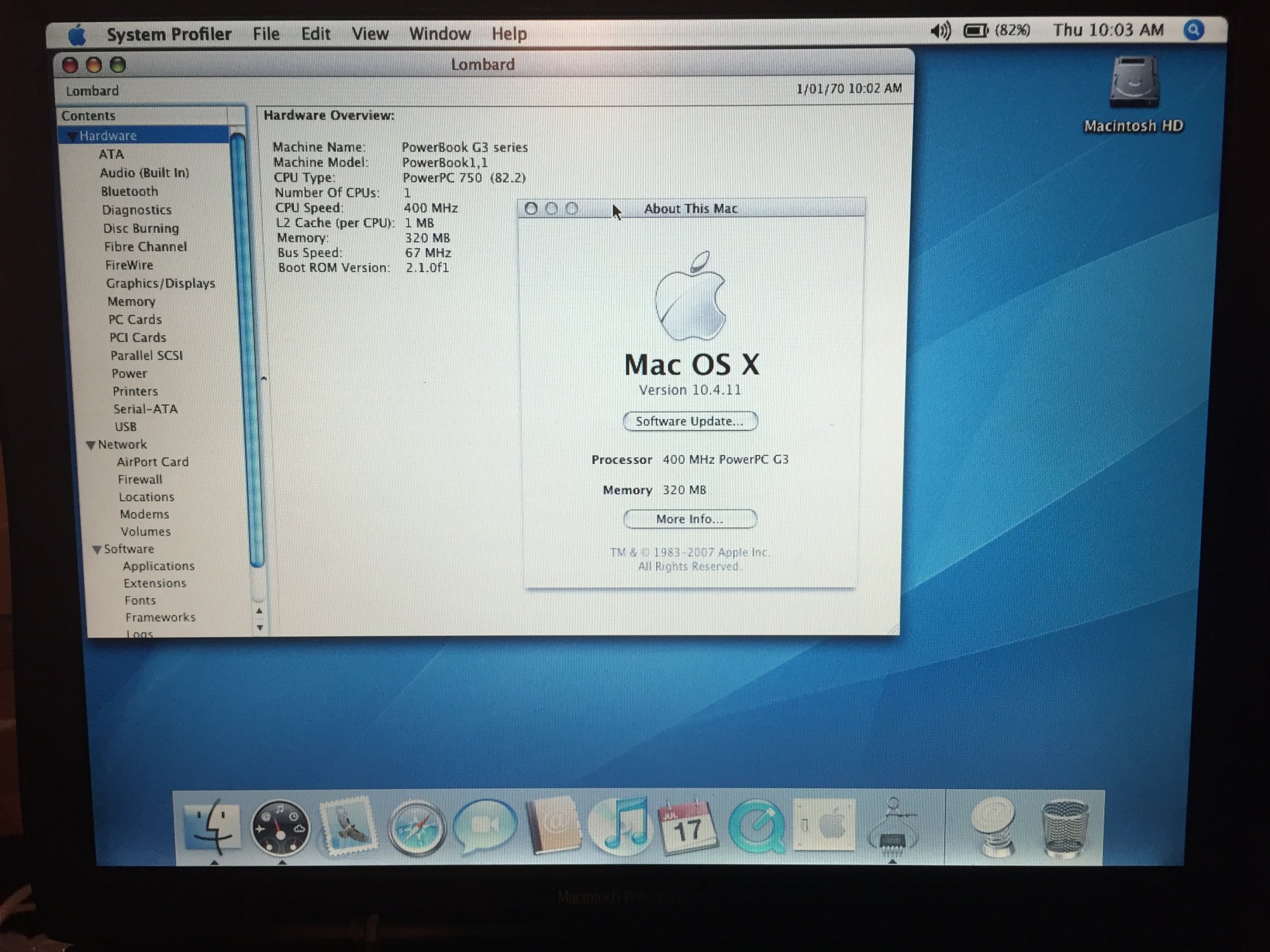The height and width of the screenshot is (952, 1270).
Task: Adjust the volume icon in menu bar
Action: tap(940, 30)
